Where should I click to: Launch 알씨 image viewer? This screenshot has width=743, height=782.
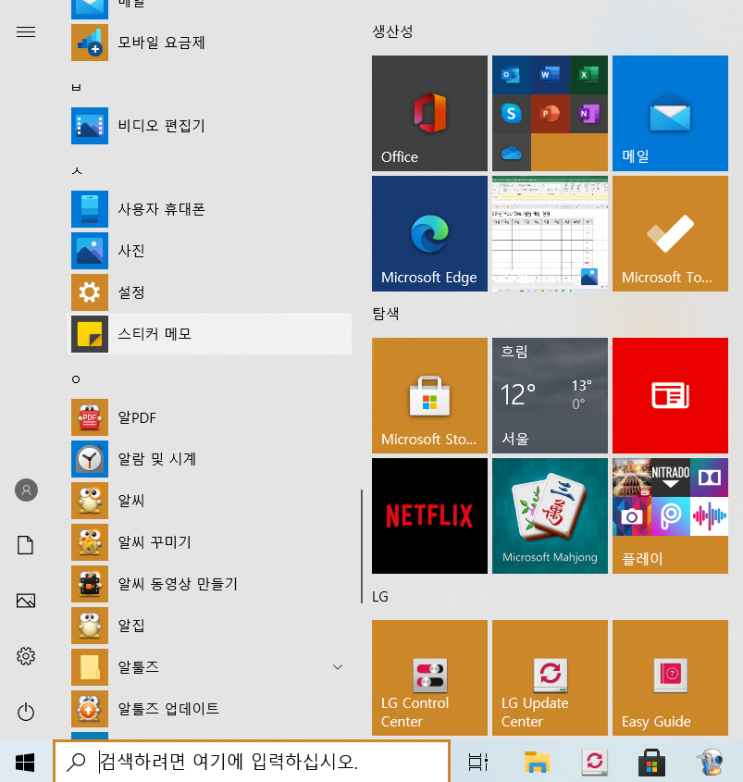[x=209, y=500]
